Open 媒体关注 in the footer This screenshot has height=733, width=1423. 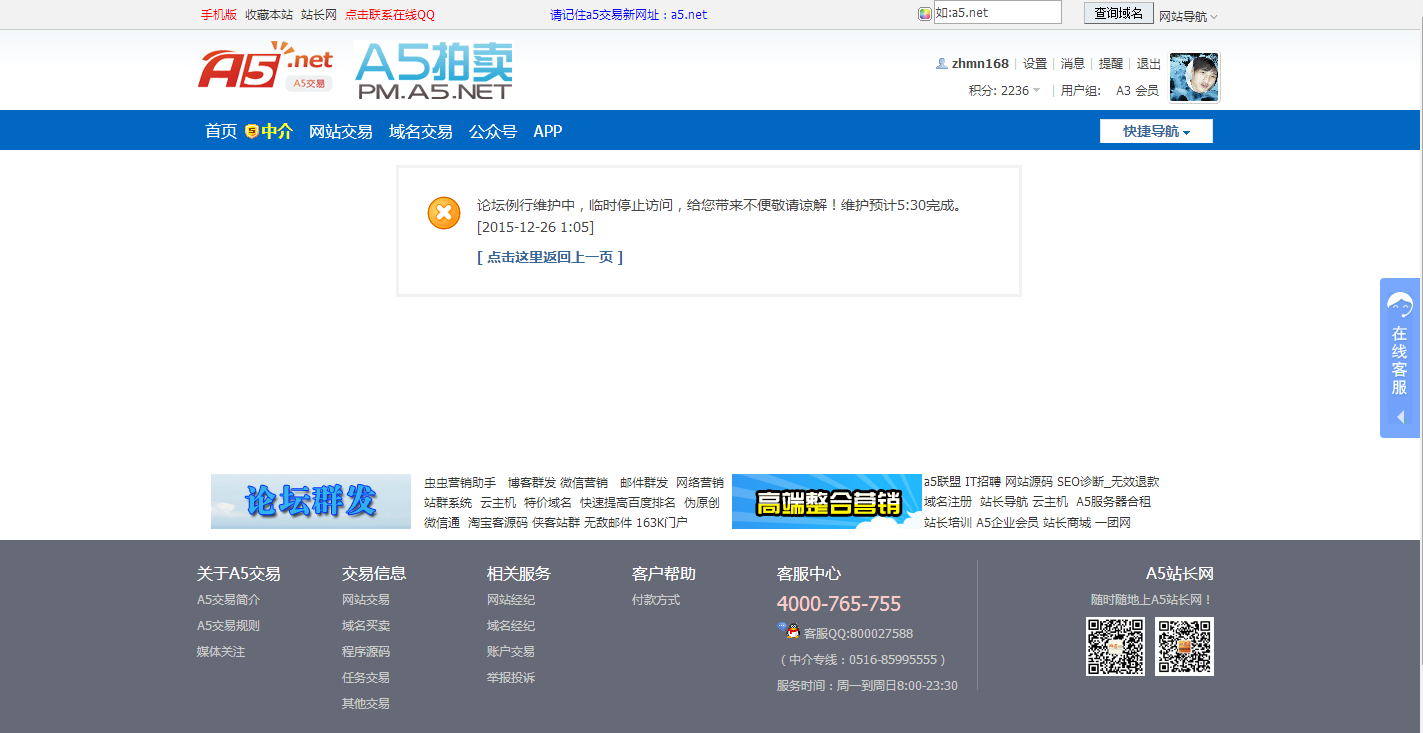pos(221,652)
